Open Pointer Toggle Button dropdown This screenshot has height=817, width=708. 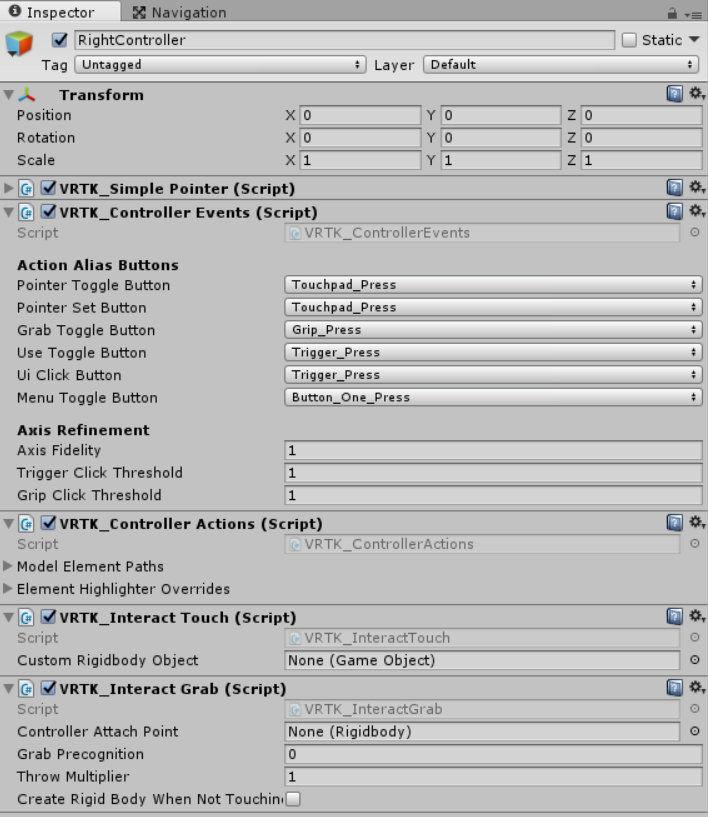click(493, 284)
